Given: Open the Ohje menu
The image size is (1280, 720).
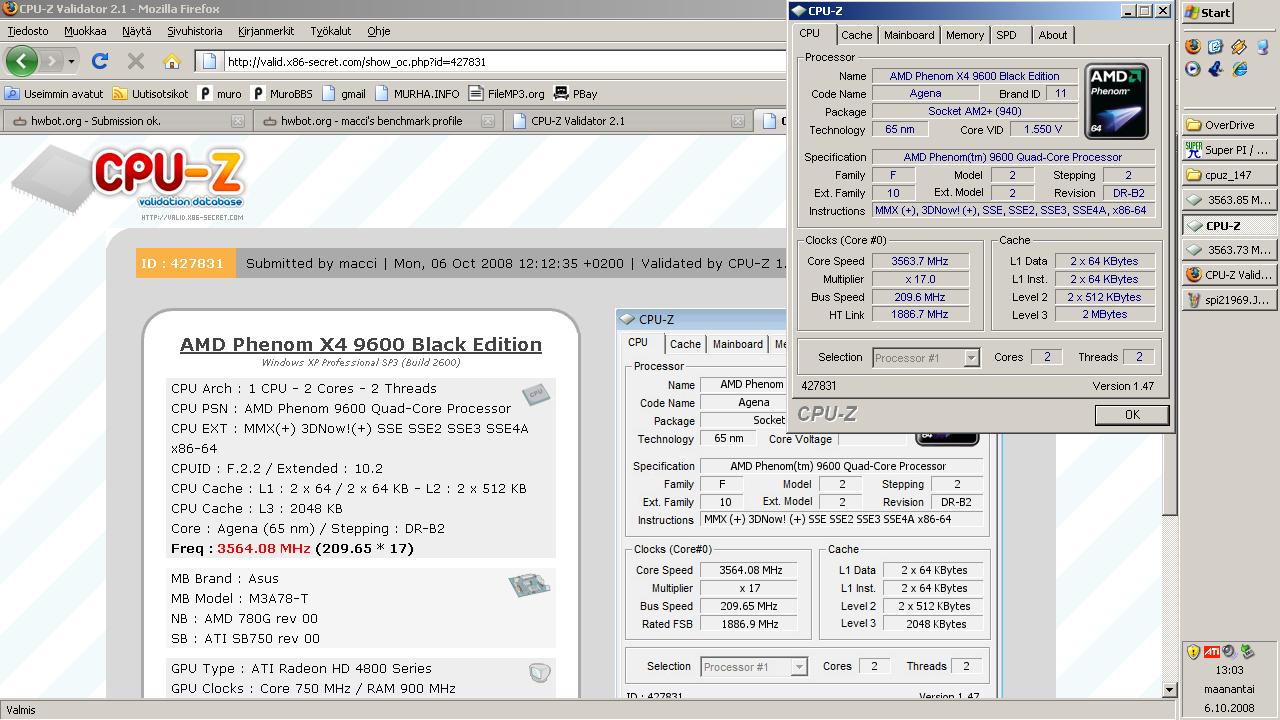Looking at the screenshot, I should pos(378,31).
